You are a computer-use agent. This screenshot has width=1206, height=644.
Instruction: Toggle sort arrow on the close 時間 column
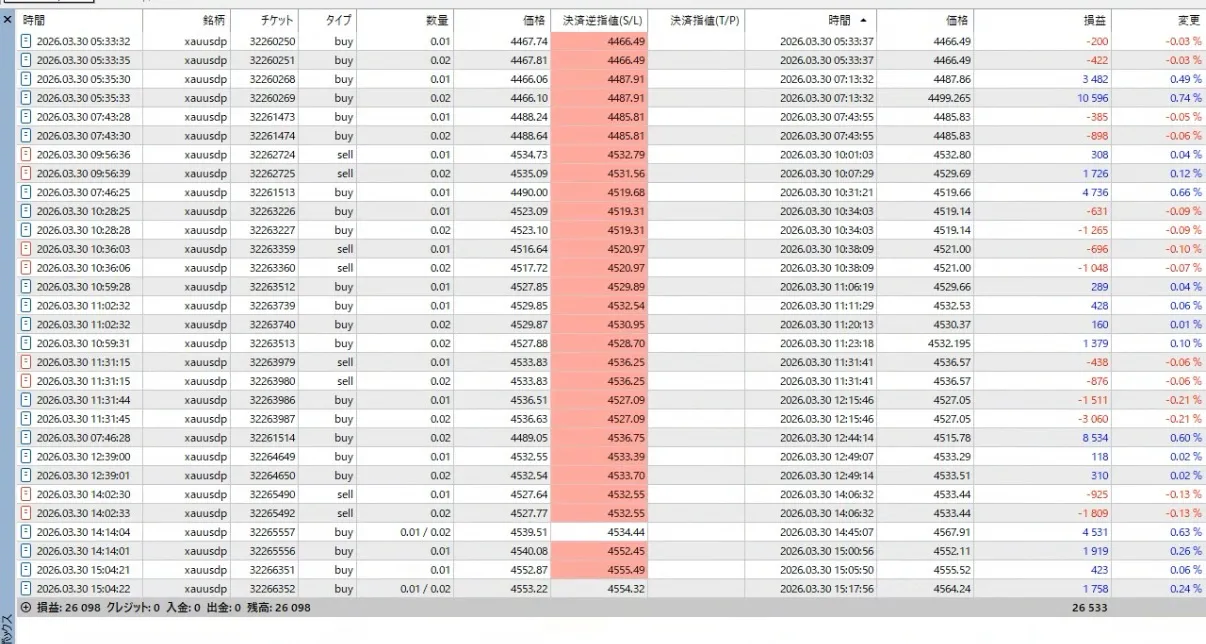click(x=863, y=20)
